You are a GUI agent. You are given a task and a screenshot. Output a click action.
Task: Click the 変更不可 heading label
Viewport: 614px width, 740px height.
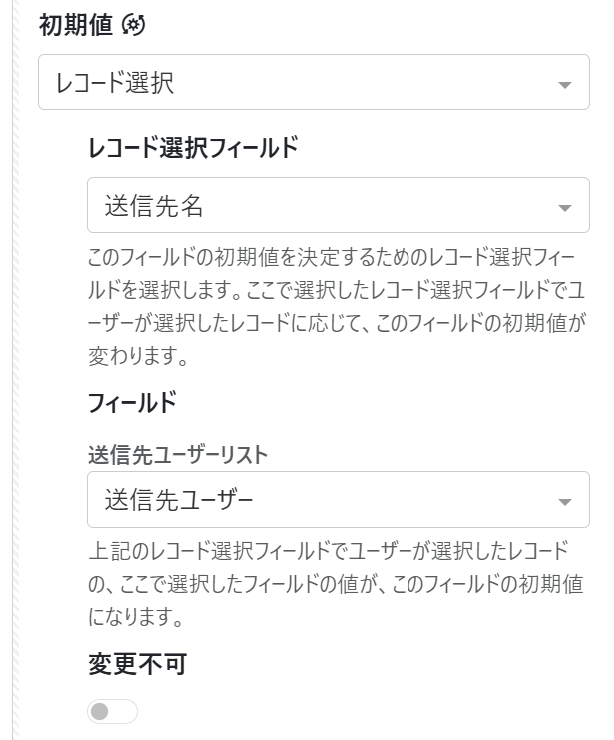(137, 663)
